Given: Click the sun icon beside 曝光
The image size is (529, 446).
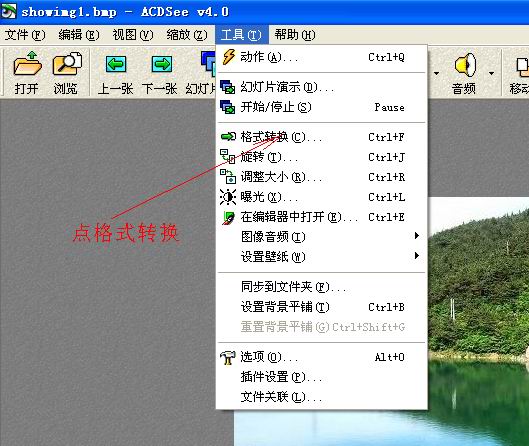Looking at the screenshot, I should click(x=228, y=197).
